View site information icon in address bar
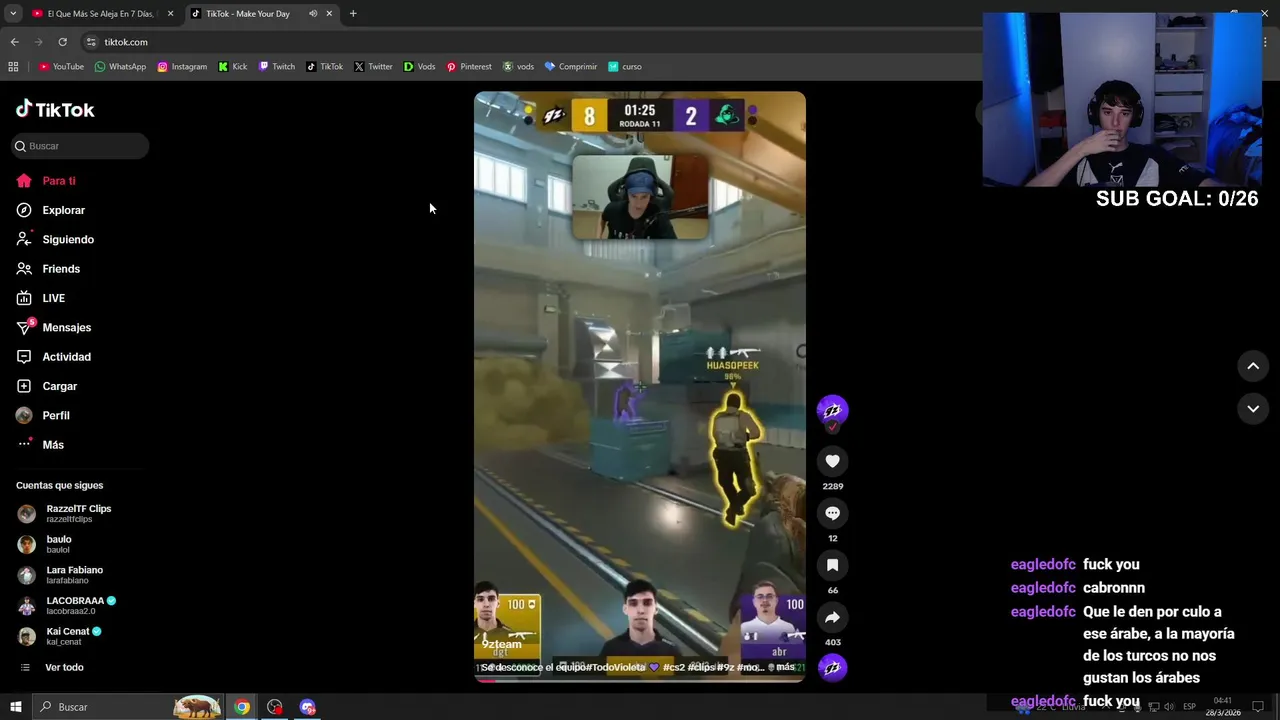 (91, 42)
